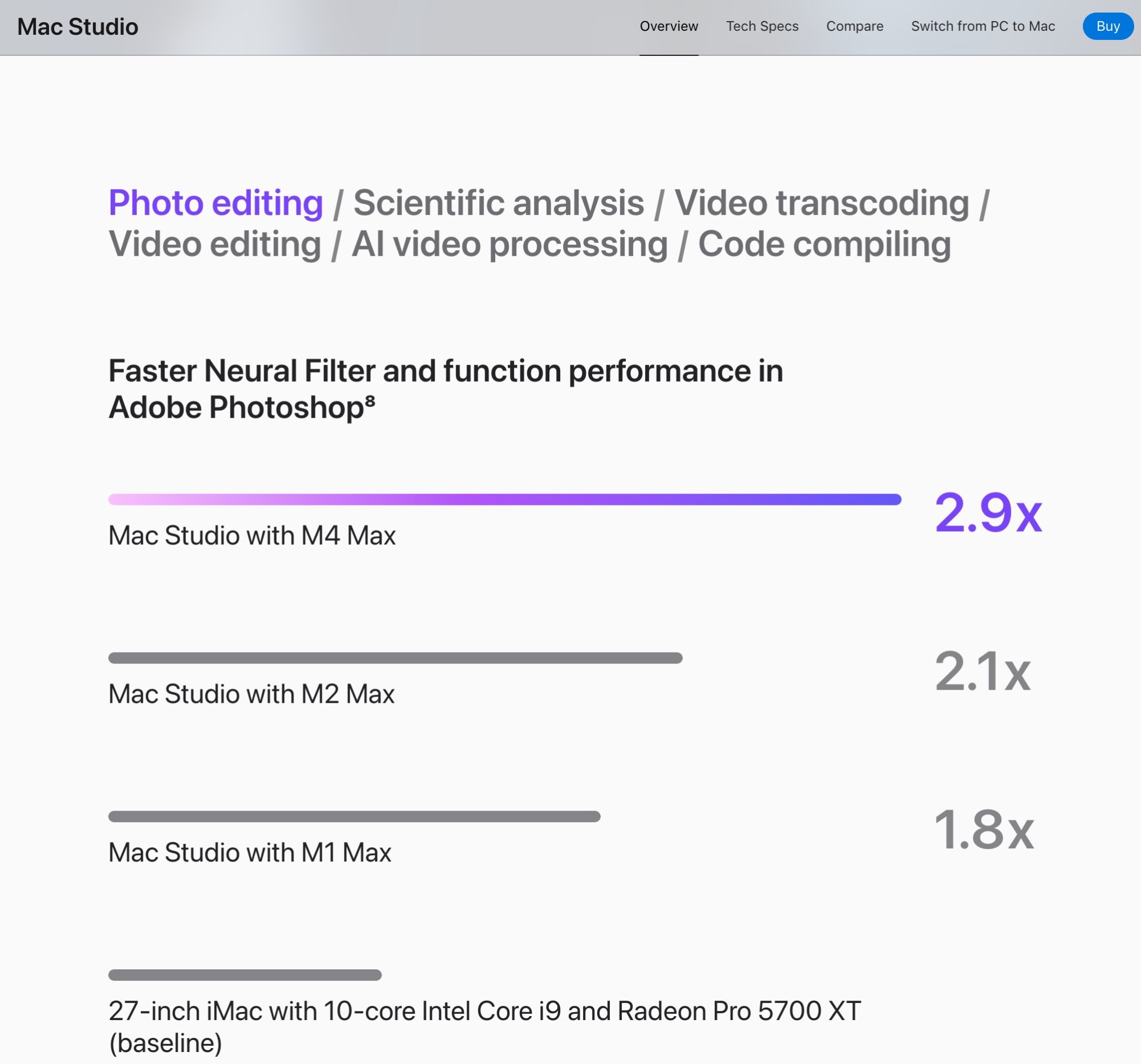The width and height of the screenshot is (1141, 1064).
Task: Click the 1.8x speed figure
Action: pyautogui.click(x=984, y=830)
